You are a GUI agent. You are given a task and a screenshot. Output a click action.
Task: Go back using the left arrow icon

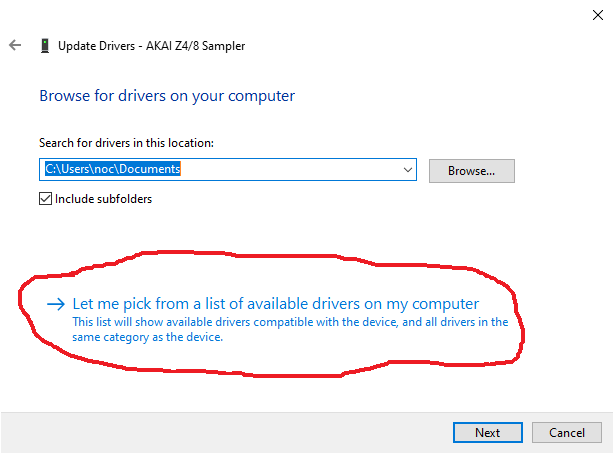15,45
